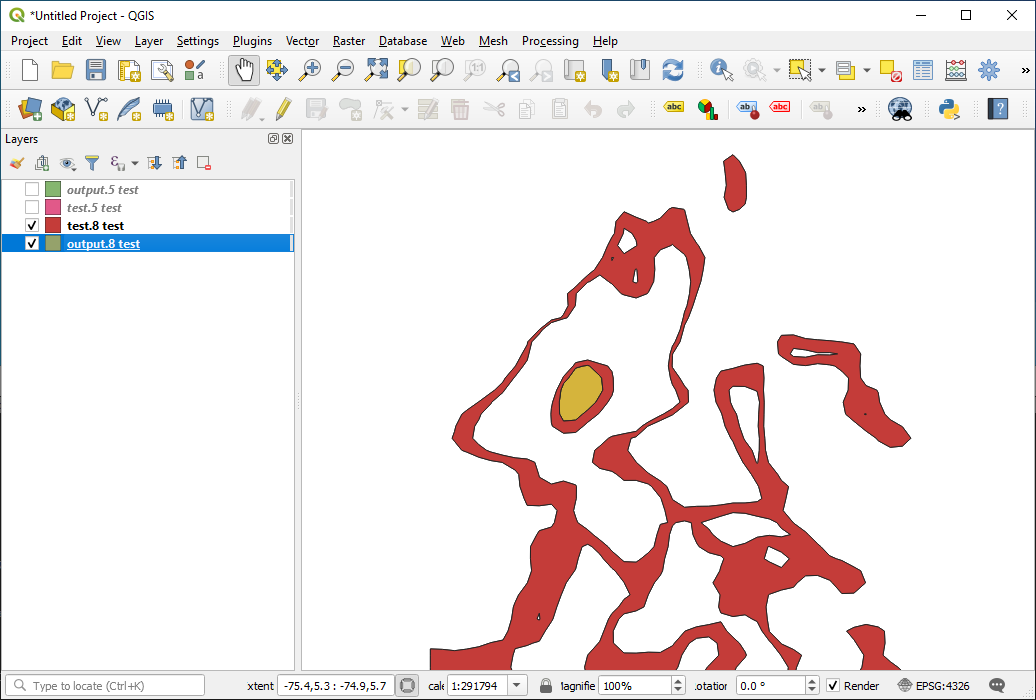The image size is (1036, 700).
Task: Click the Refresh map icon
Action: tap(673, 70)
